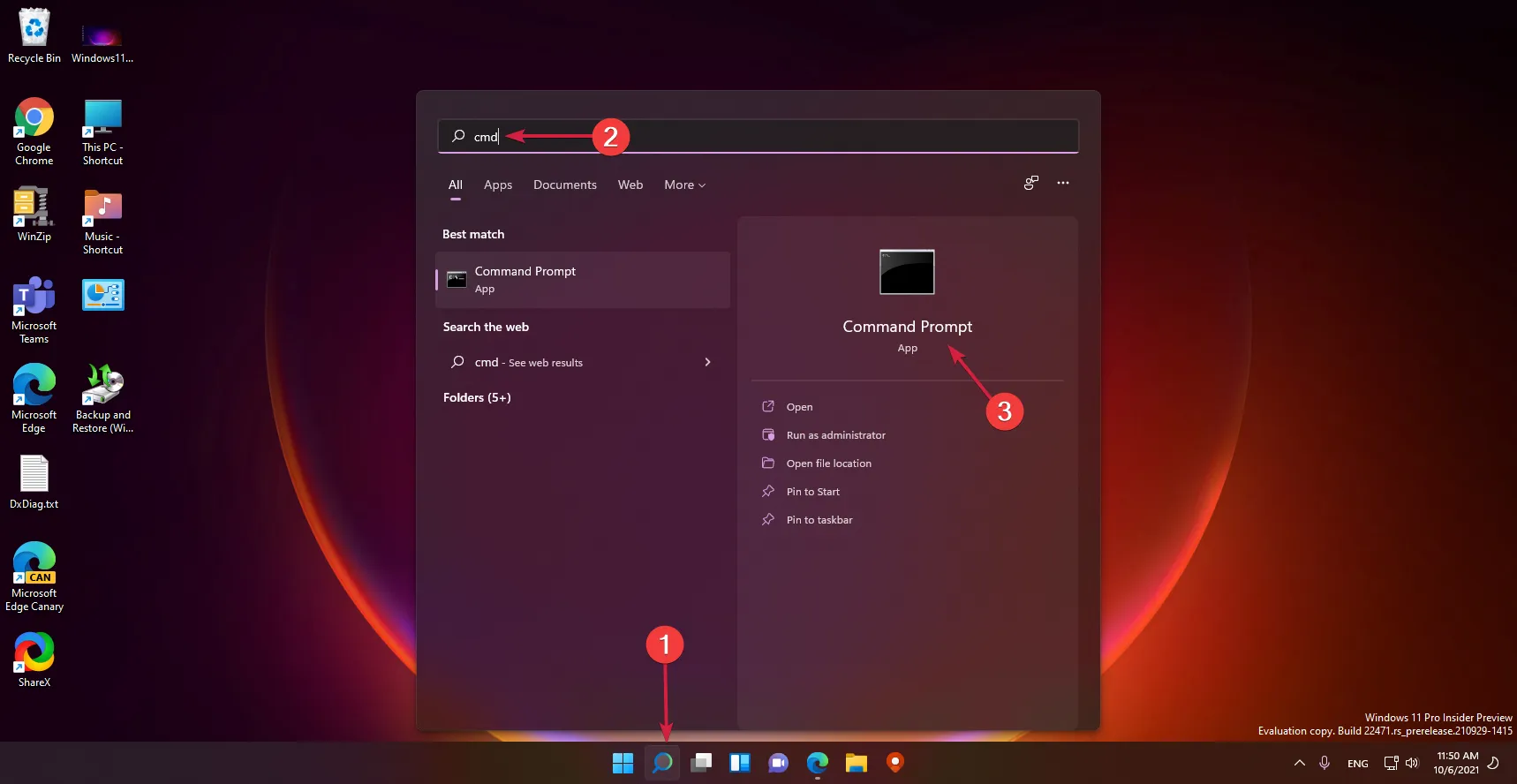
Task: Select Command Prompt best match result
Action: [x=583, y=280]
